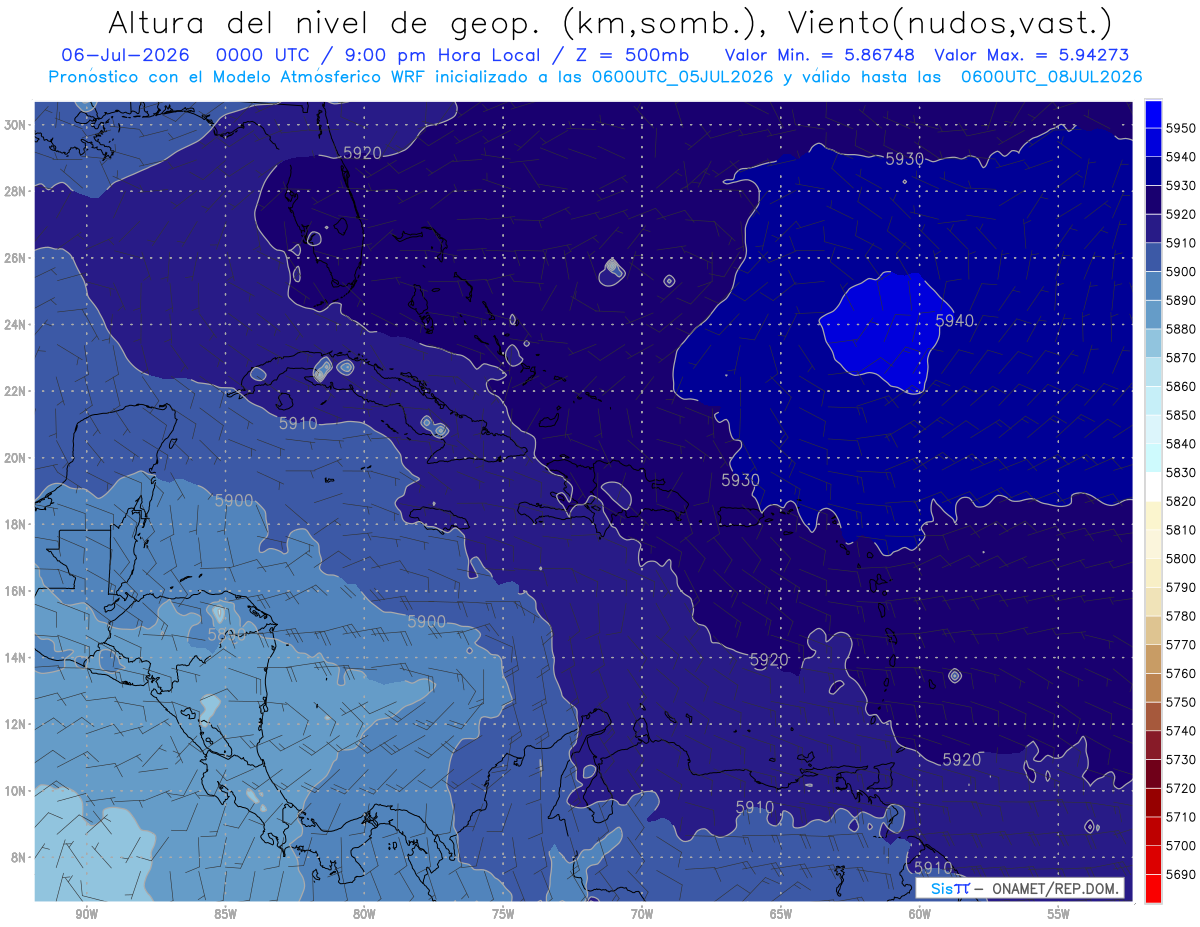Click the '65W' longitude axis label
Viewport: 1200px width, 927px height.
click(x=781, y=915)
